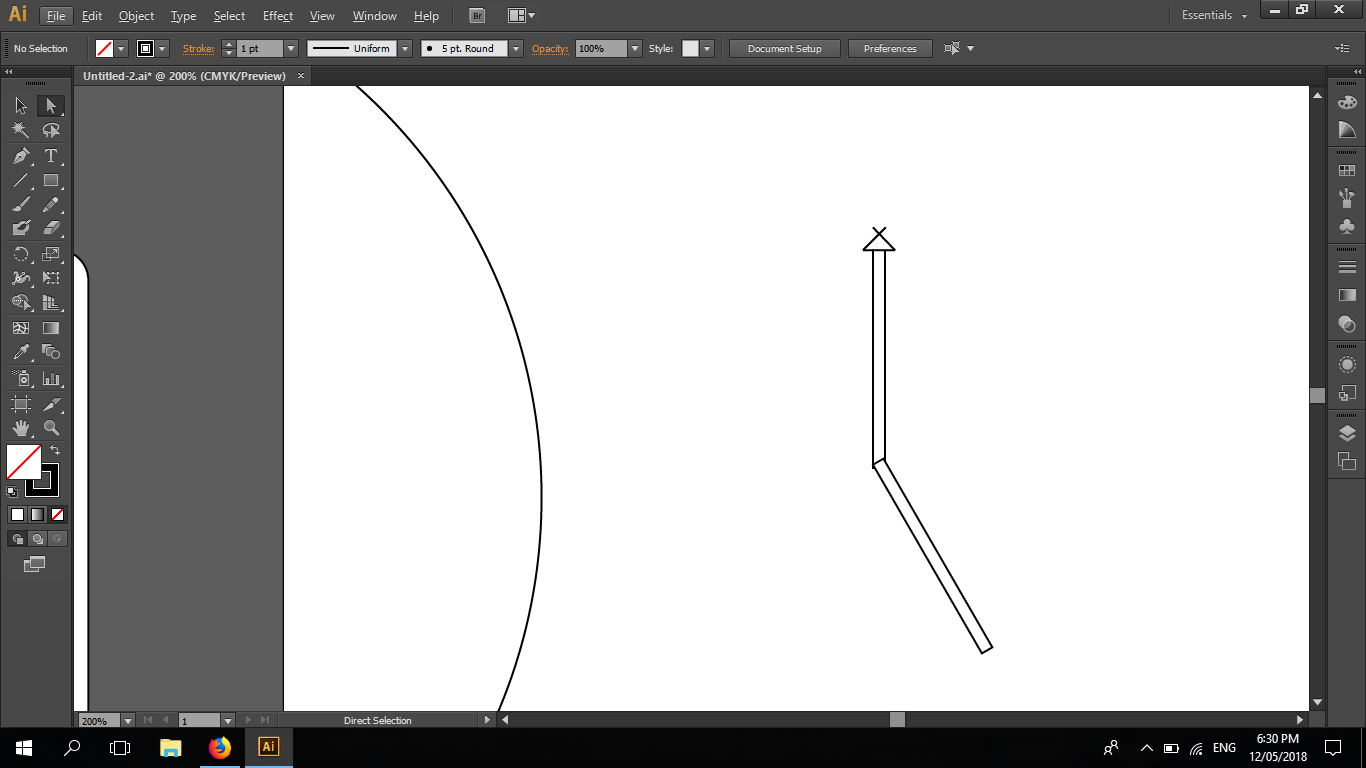Open the Color panel
The image size is (1366, 768).
(1347, 102)
